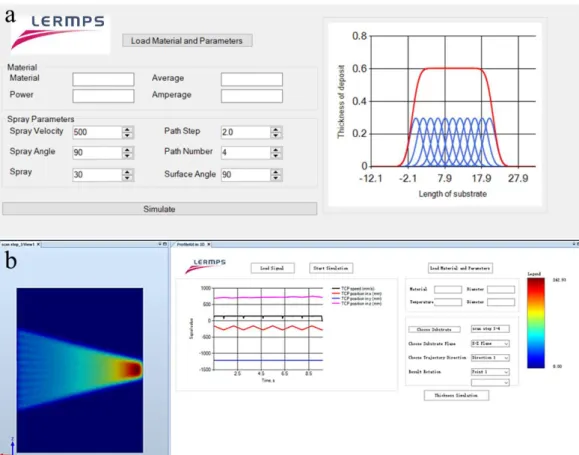Viewport: 579px width, 455px height.
Task: Click the Material input field in panel a
Action: (103, 79)
